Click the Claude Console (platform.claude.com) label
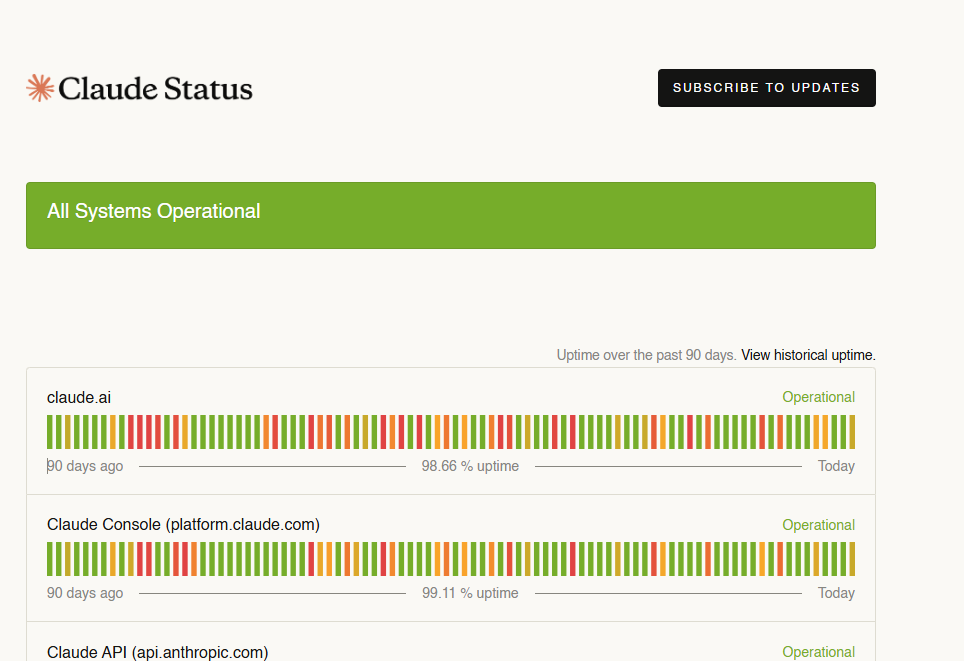Image resolution: width=964 pixels, height=661 pixels. tap(183, 524)
